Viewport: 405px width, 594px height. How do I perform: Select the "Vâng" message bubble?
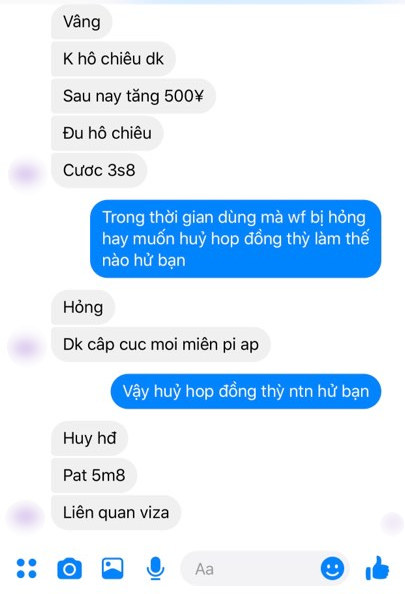pyautogui.click(x=81, y=22)
